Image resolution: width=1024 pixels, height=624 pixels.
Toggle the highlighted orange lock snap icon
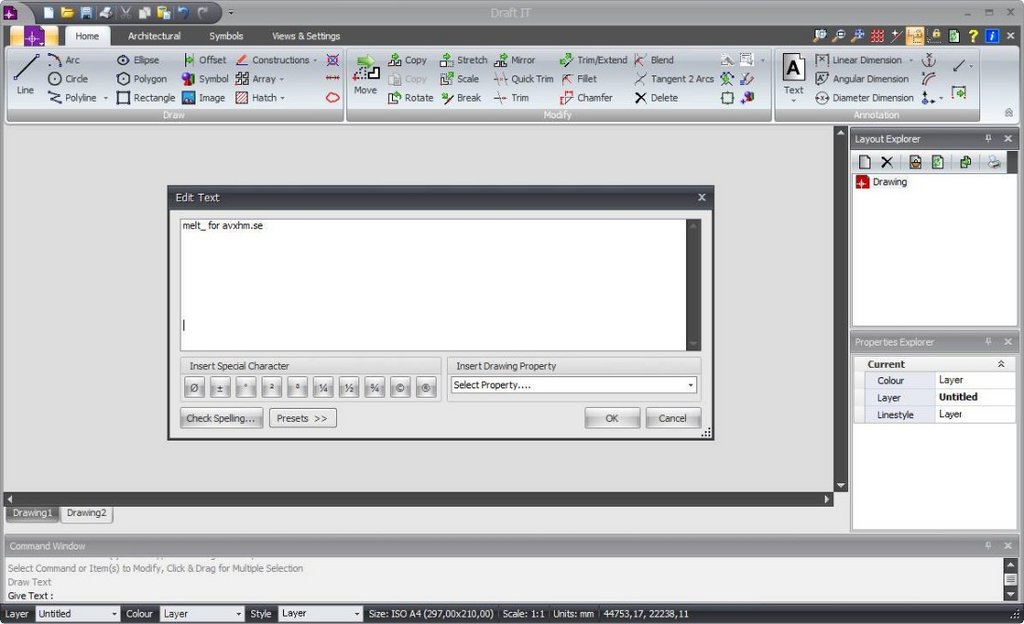pos(915,36)
